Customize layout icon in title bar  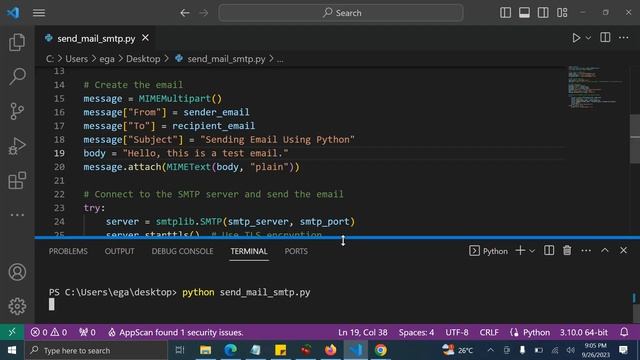tap(562, 13)
